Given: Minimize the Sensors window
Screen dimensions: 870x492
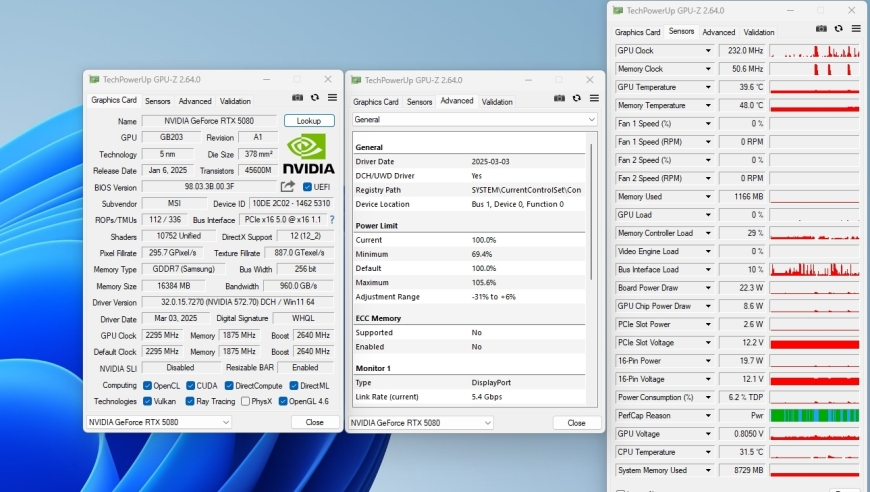Looking at the screenshot, I should coord(790,11).
